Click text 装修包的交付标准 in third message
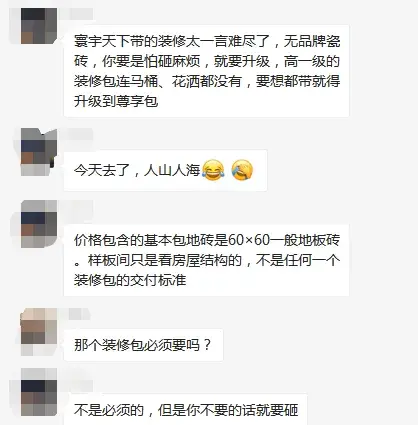 coord(130,280)
